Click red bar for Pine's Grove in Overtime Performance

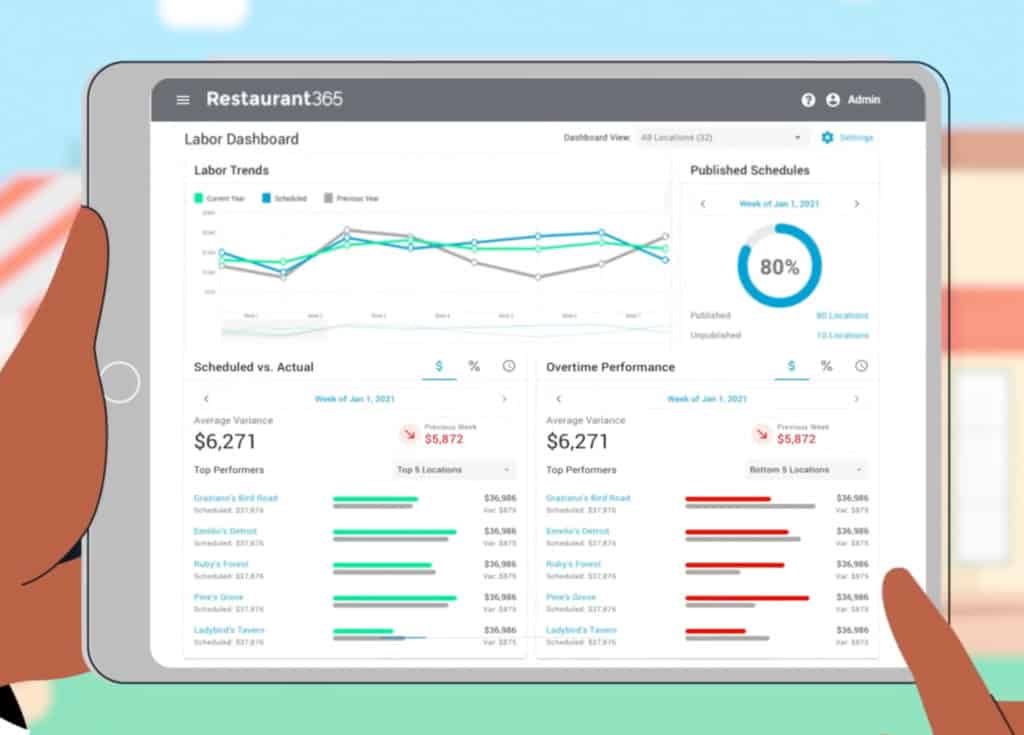click(x=747, y=598)
